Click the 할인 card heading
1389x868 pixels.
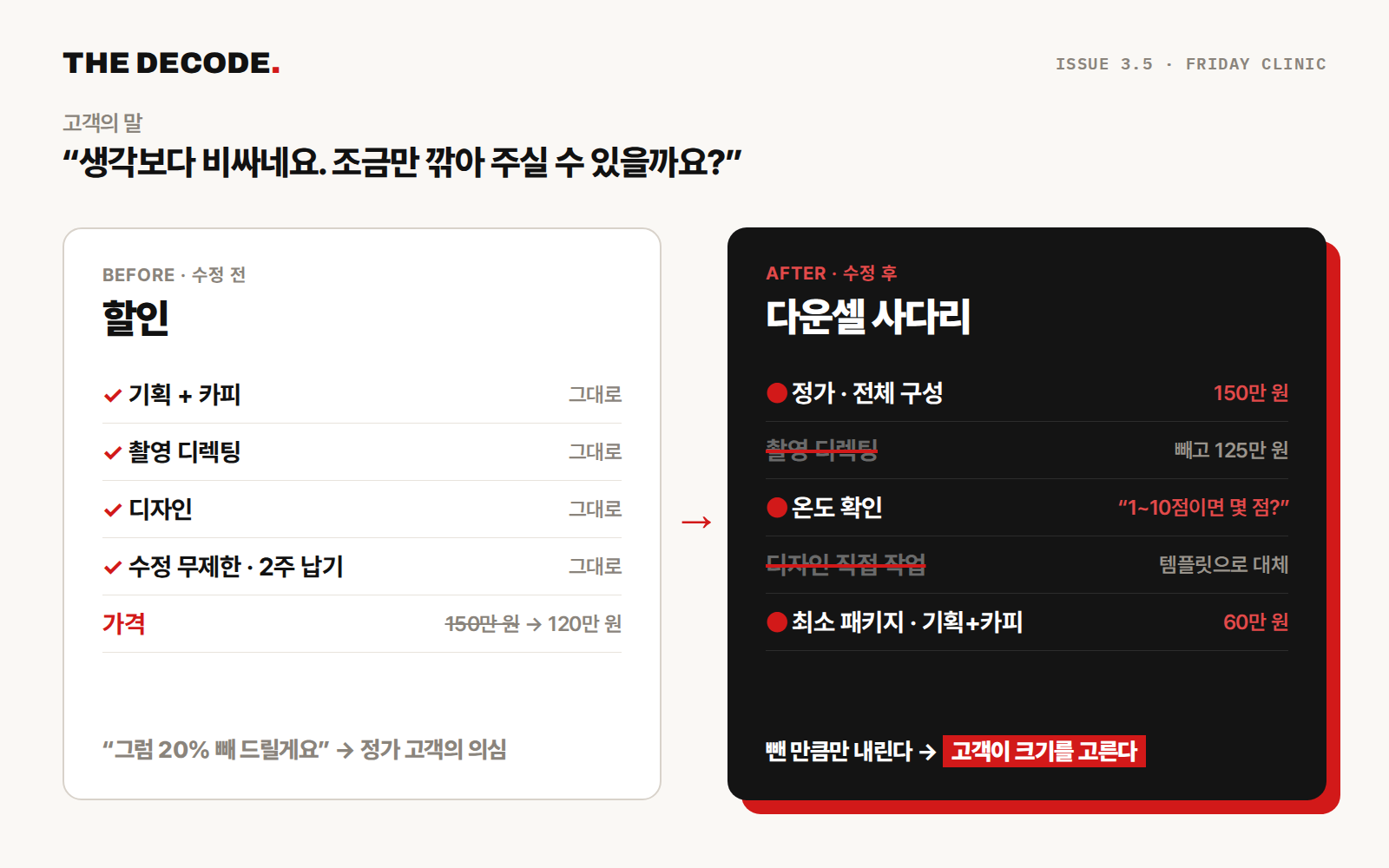coord(135,318)
